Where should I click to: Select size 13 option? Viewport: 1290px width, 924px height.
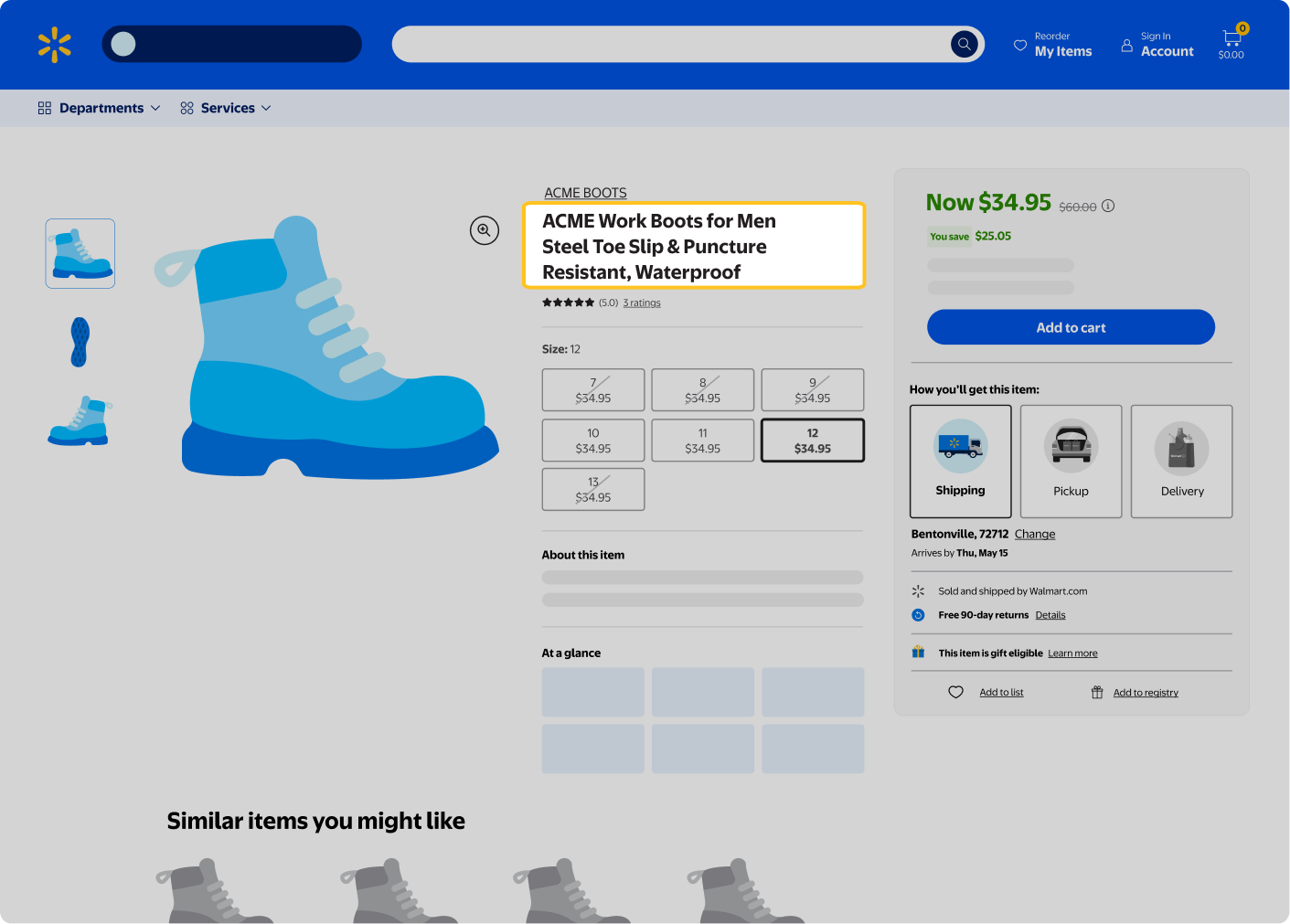click(593, 489)
